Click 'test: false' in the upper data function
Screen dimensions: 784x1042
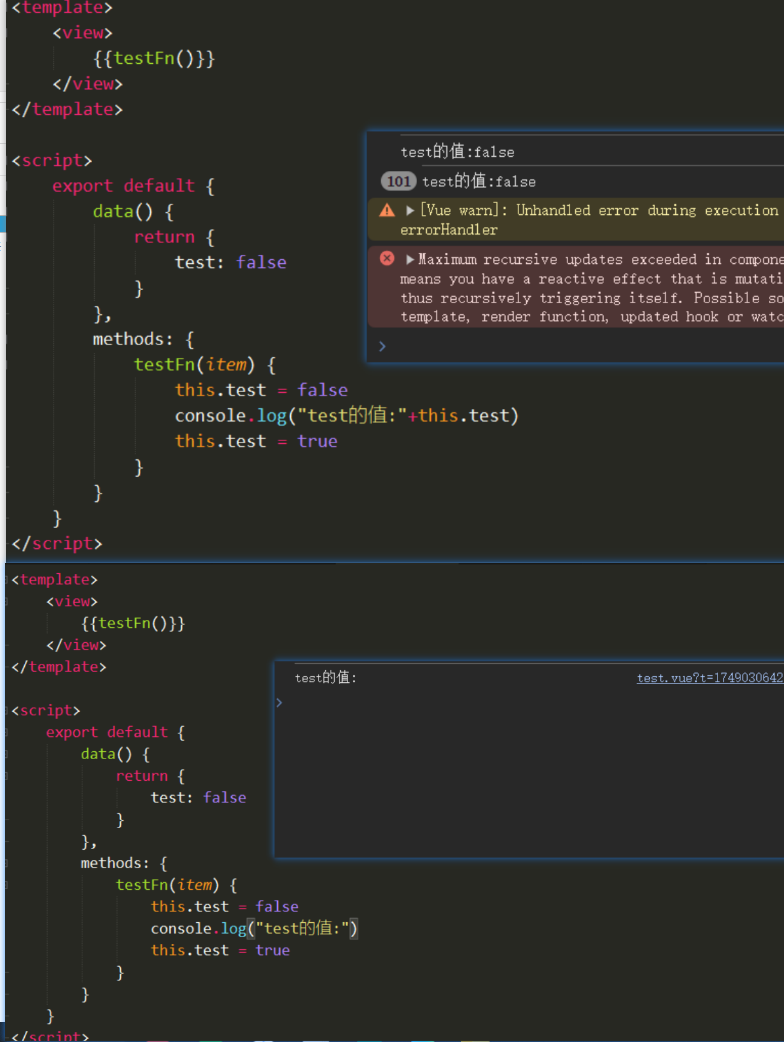click(231, 262)
